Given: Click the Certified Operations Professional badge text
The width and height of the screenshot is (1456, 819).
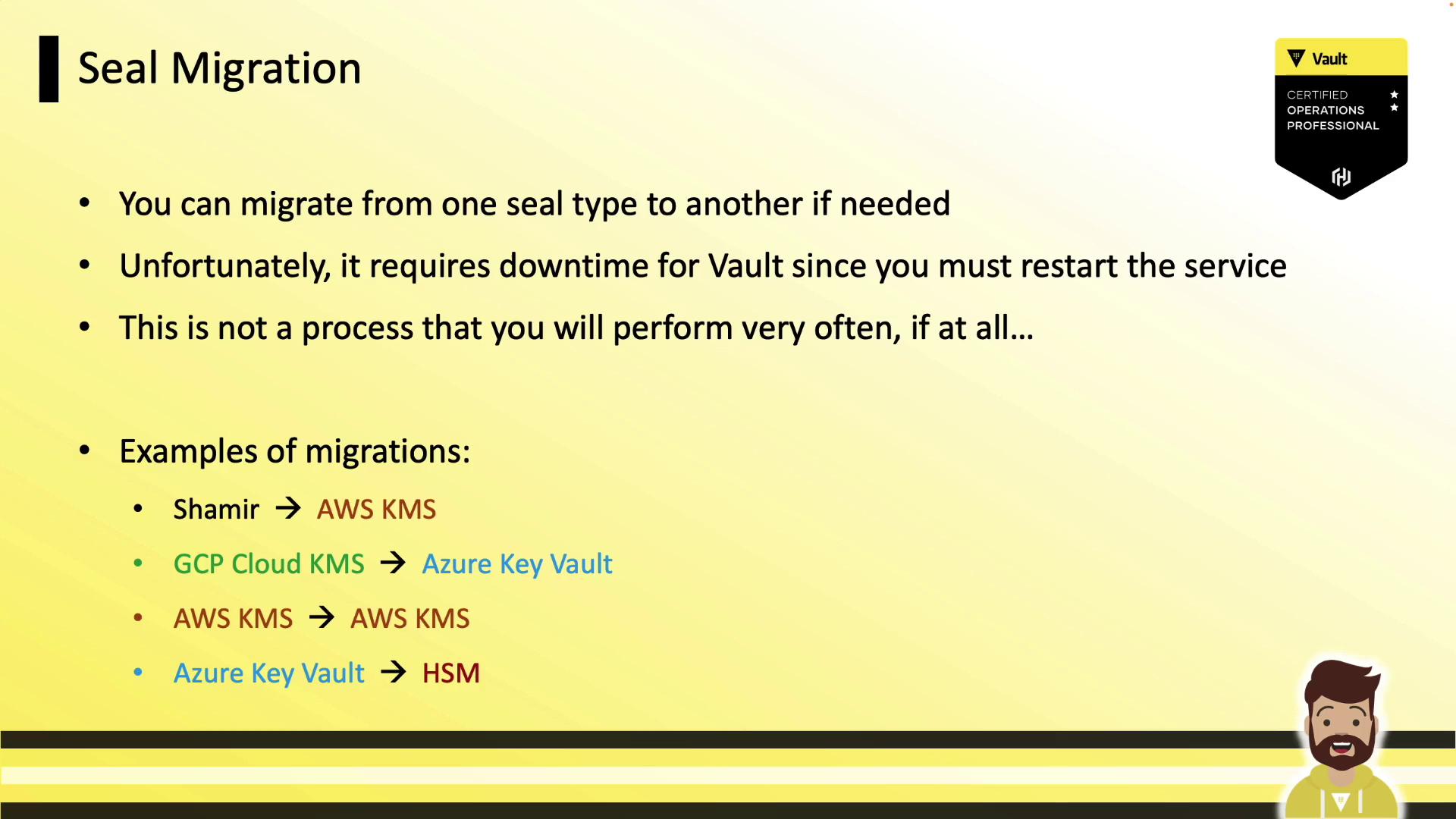Looking at the screenshot, I should [x=1332, y=111].
